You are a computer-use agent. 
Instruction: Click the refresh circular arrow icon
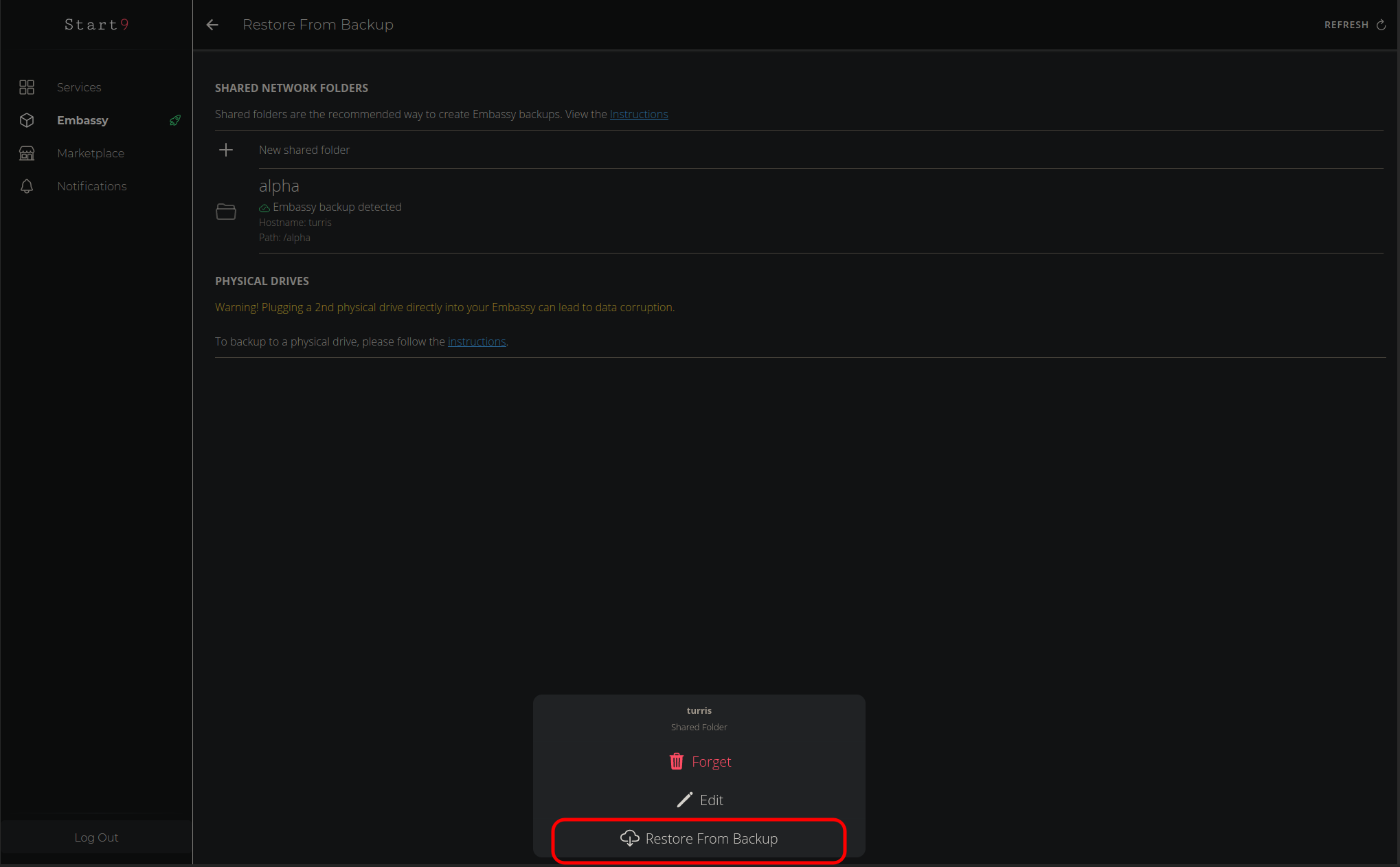point(1381,25)
